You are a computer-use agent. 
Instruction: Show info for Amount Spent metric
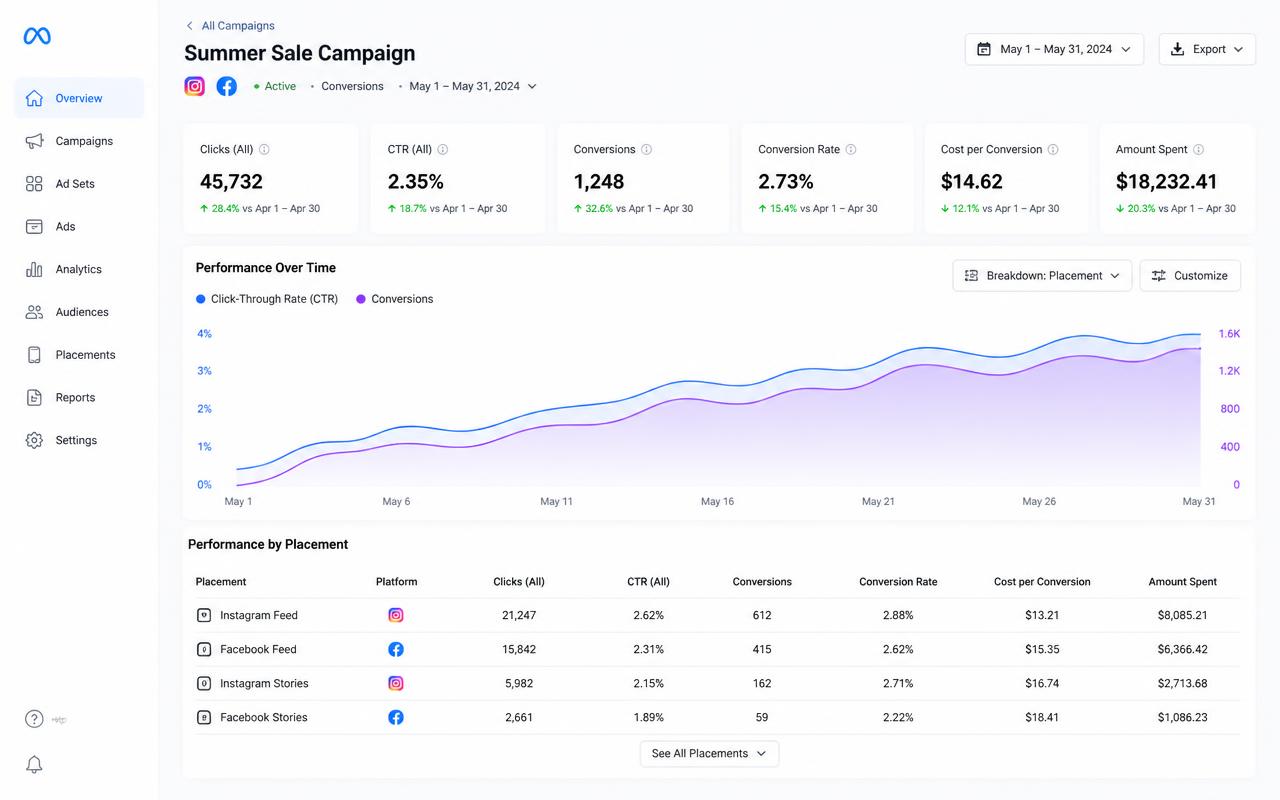pos(1198,149)
